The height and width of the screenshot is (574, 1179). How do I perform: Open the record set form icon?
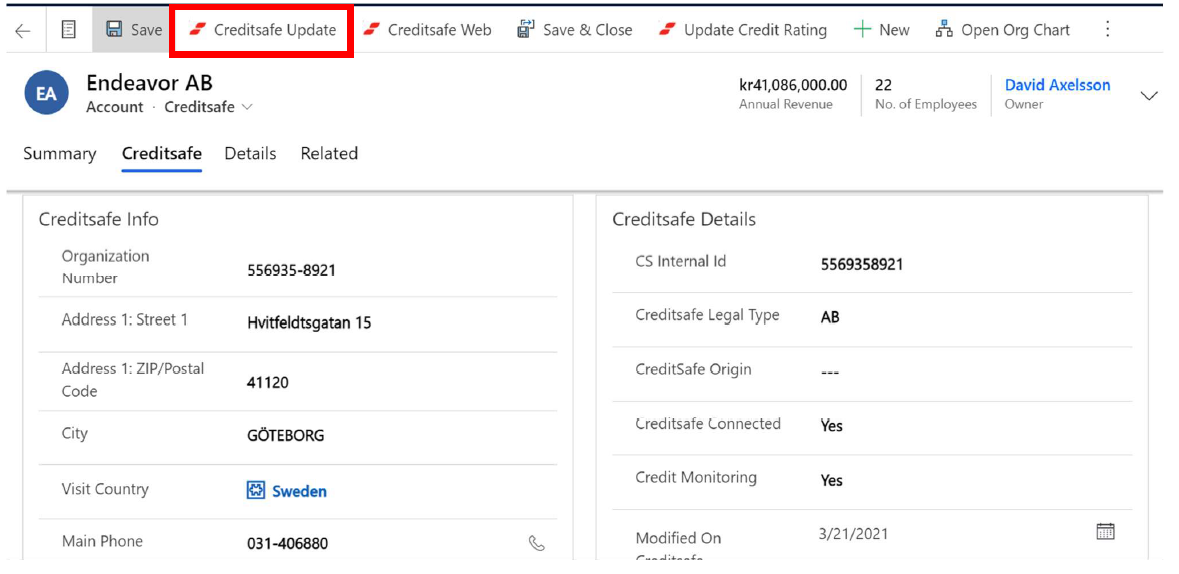[68, 30]
